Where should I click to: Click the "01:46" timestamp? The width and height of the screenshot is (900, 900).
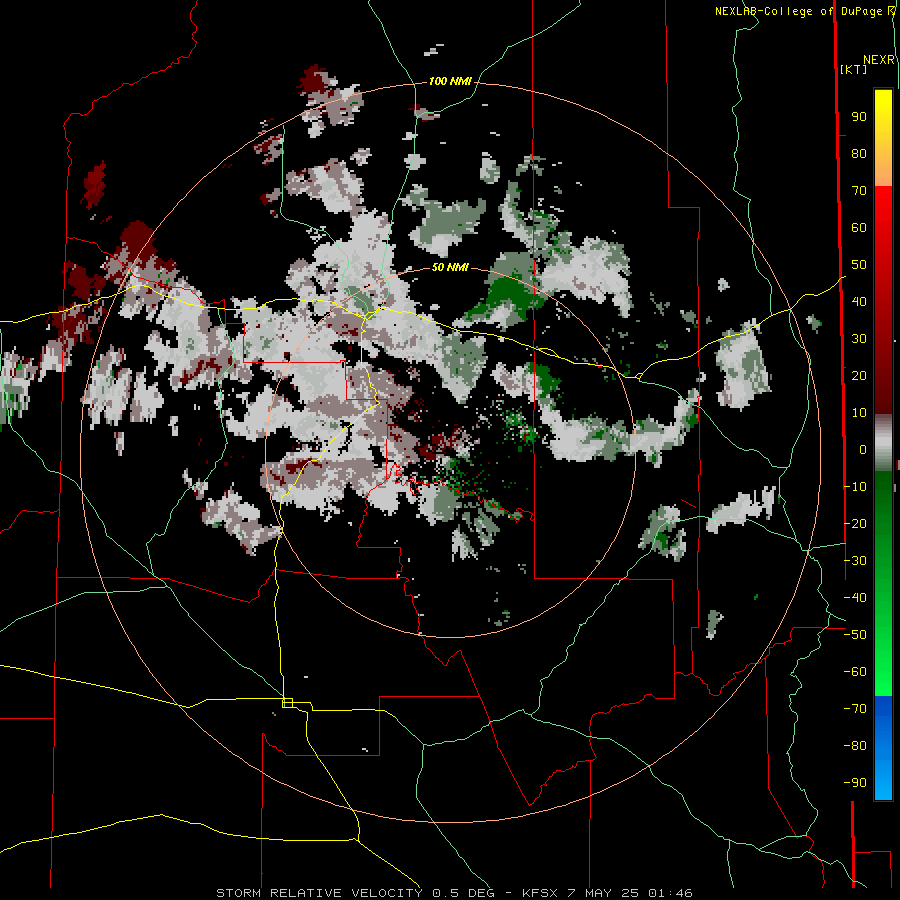point(670,893)
